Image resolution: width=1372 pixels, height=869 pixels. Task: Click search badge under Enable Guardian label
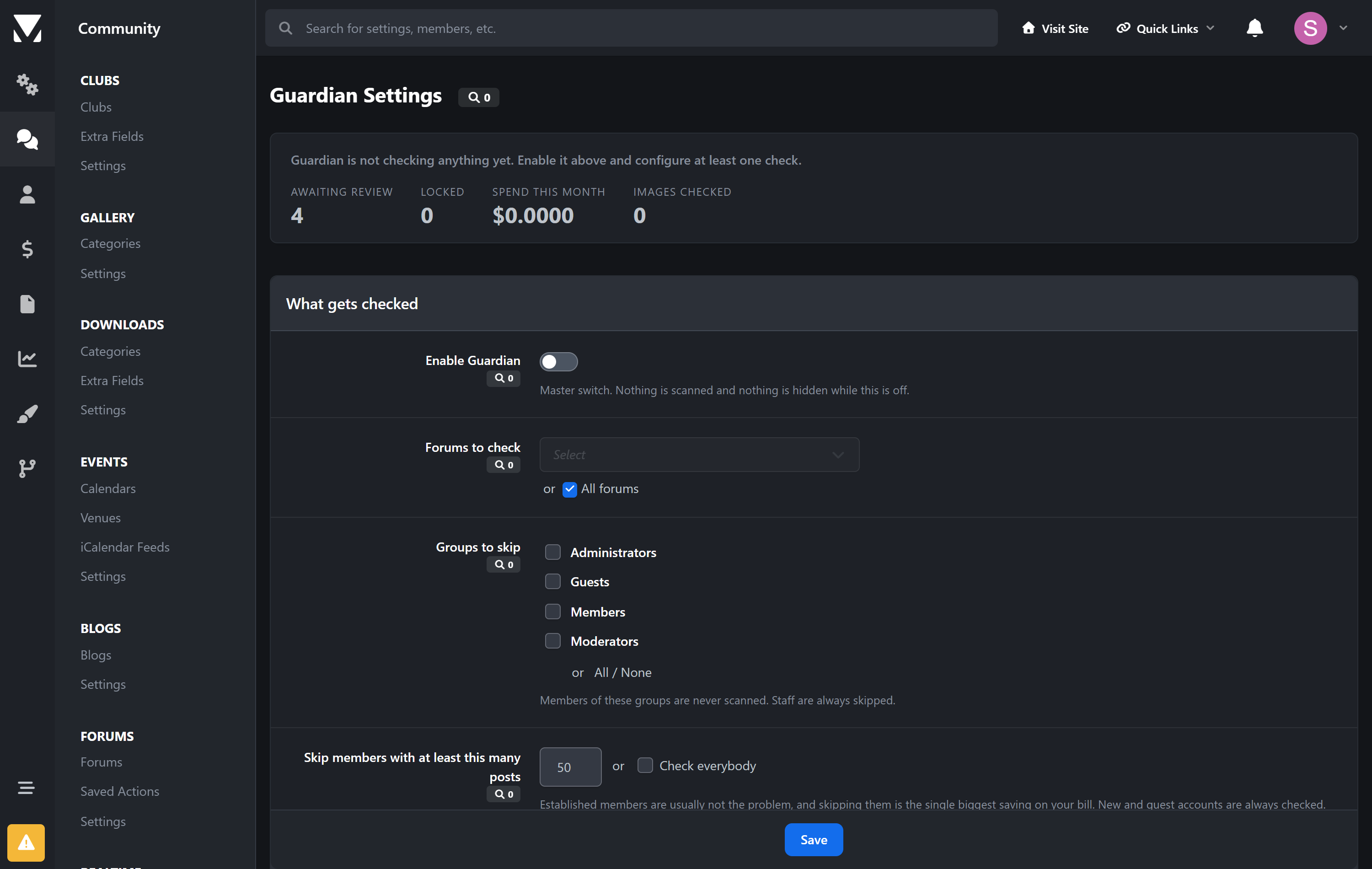[x=503, y=378]
